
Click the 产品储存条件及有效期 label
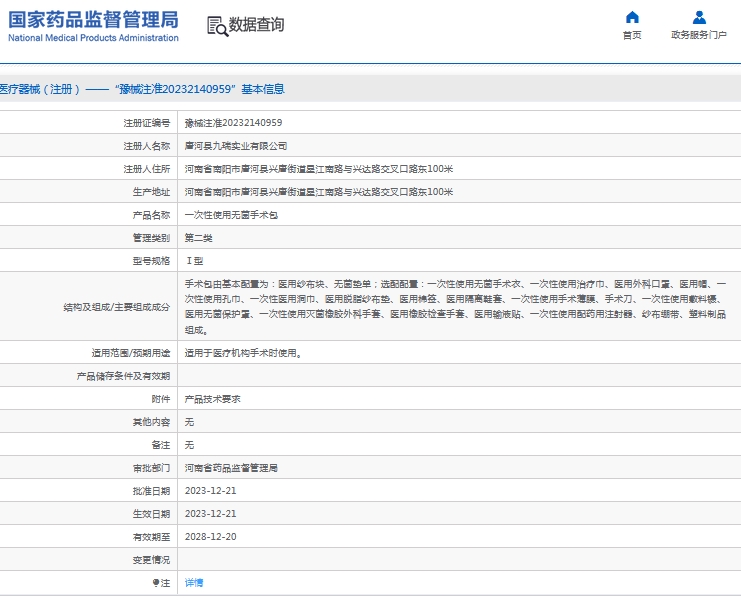click(x=123, y=376)
